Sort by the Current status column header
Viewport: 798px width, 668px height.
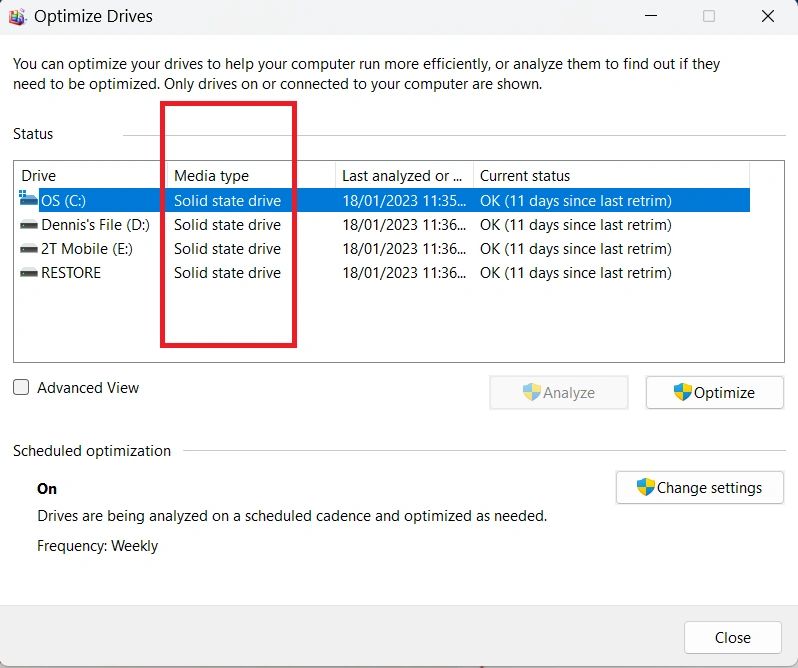pos(610,176)
